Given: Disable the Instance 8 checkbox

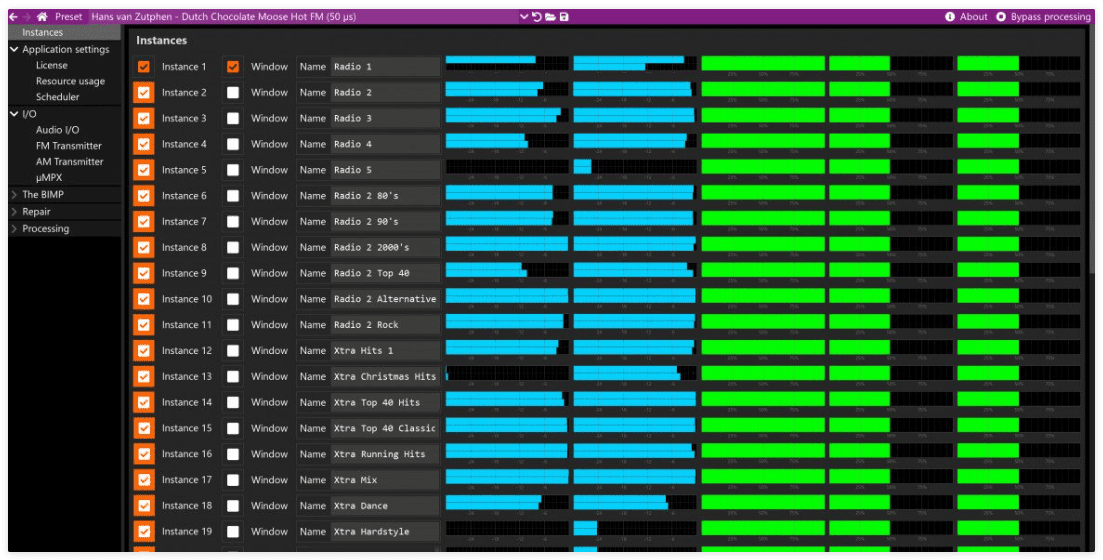Looking at the screenshot, I should (144, 247).
